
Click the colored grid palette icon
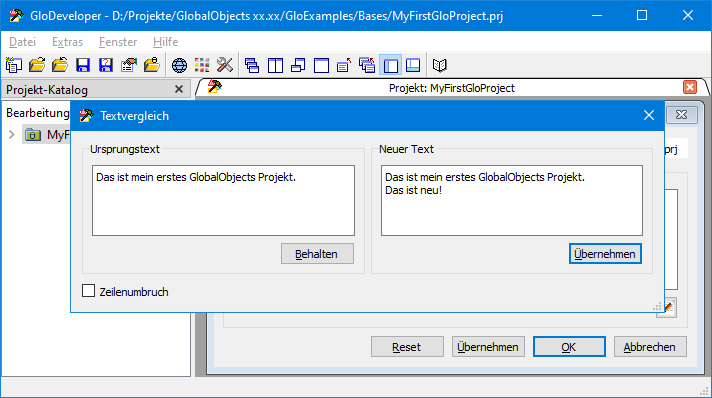202,65
